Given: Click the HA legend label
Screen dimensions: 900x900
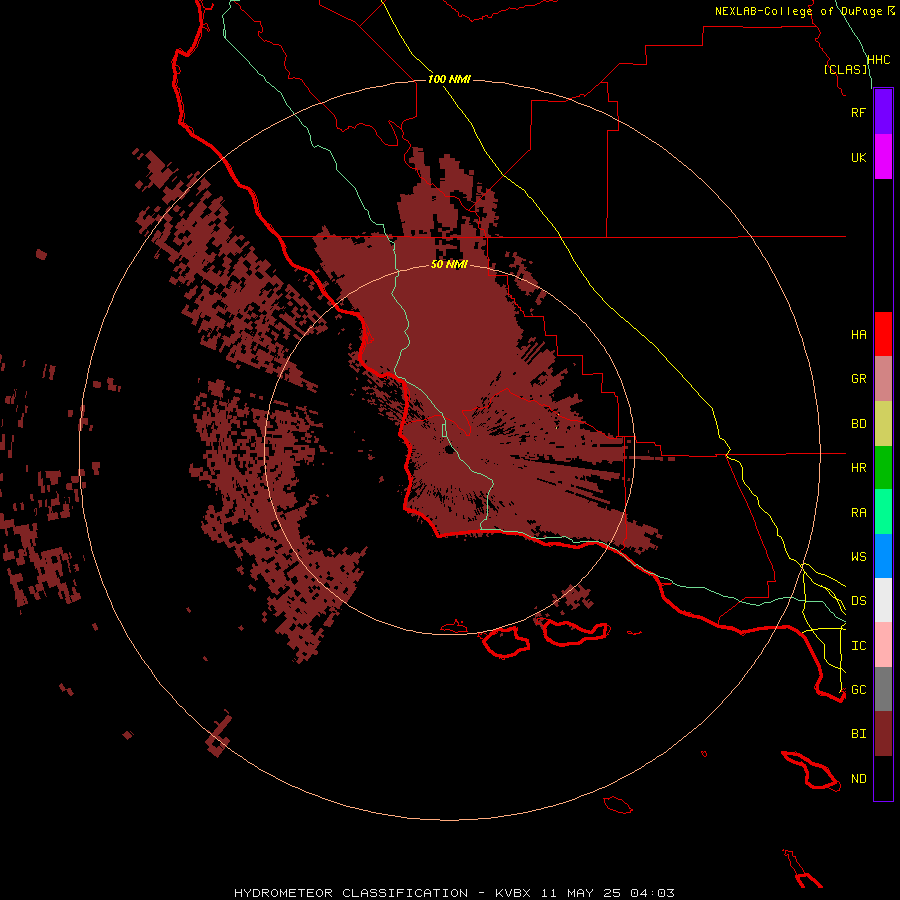Looking at the screenshot, I should (x=858, y=335).
